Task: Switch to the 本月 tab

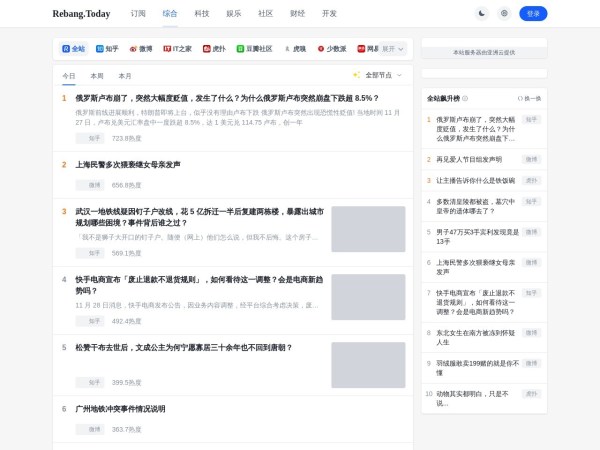Action: [x=125, y=76]
